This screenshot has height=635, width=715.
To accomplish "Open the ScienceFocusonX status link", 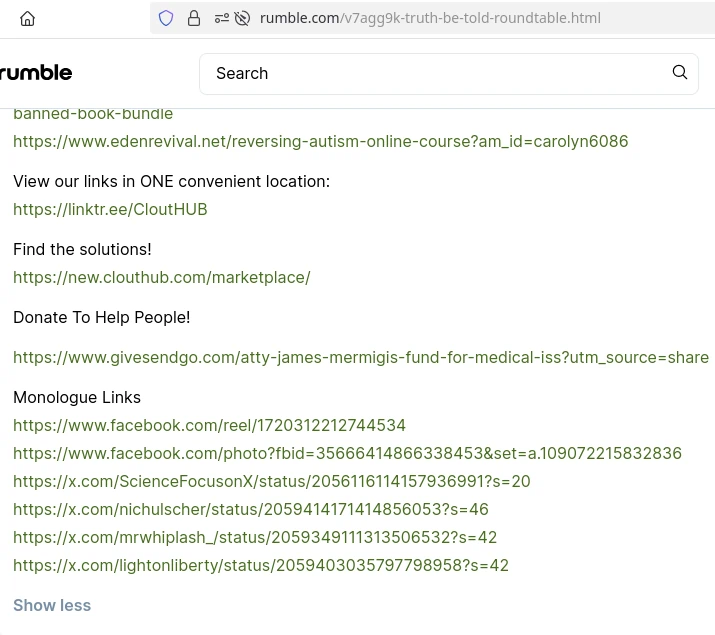I will pyautogui.click(x=272, y=481).
